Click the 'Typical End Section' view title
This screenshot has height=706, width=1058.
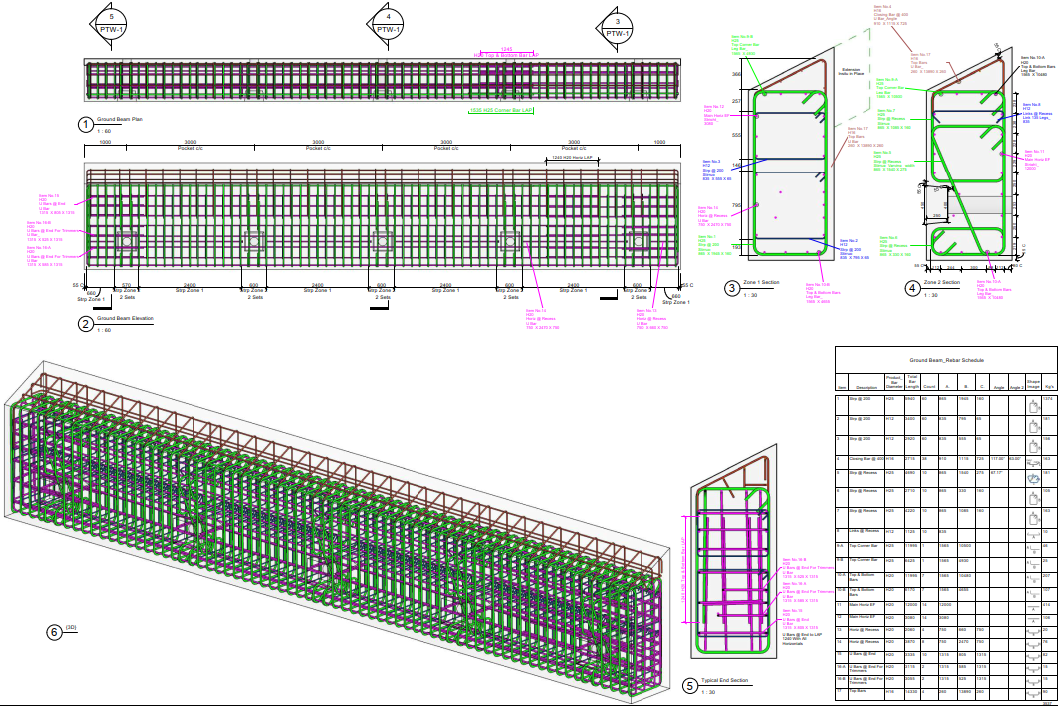tap(724, 680)
